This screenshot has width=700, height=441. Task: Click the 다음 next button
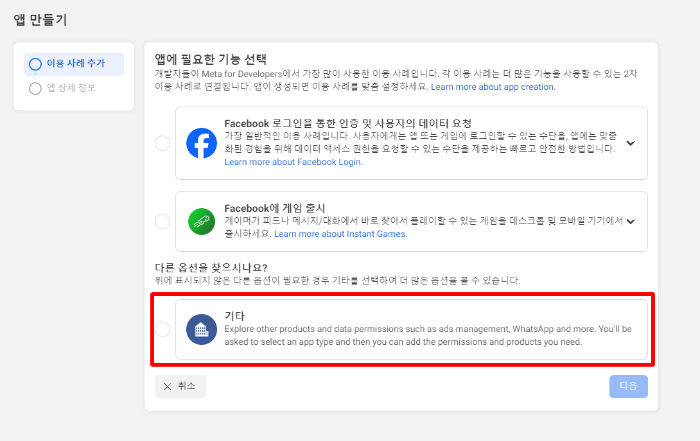[x=629, y=387]
